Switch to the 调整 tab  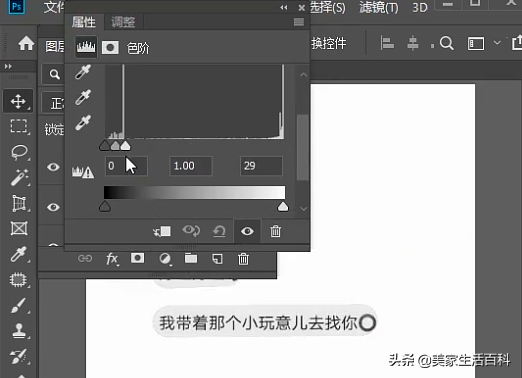(123, 22)
